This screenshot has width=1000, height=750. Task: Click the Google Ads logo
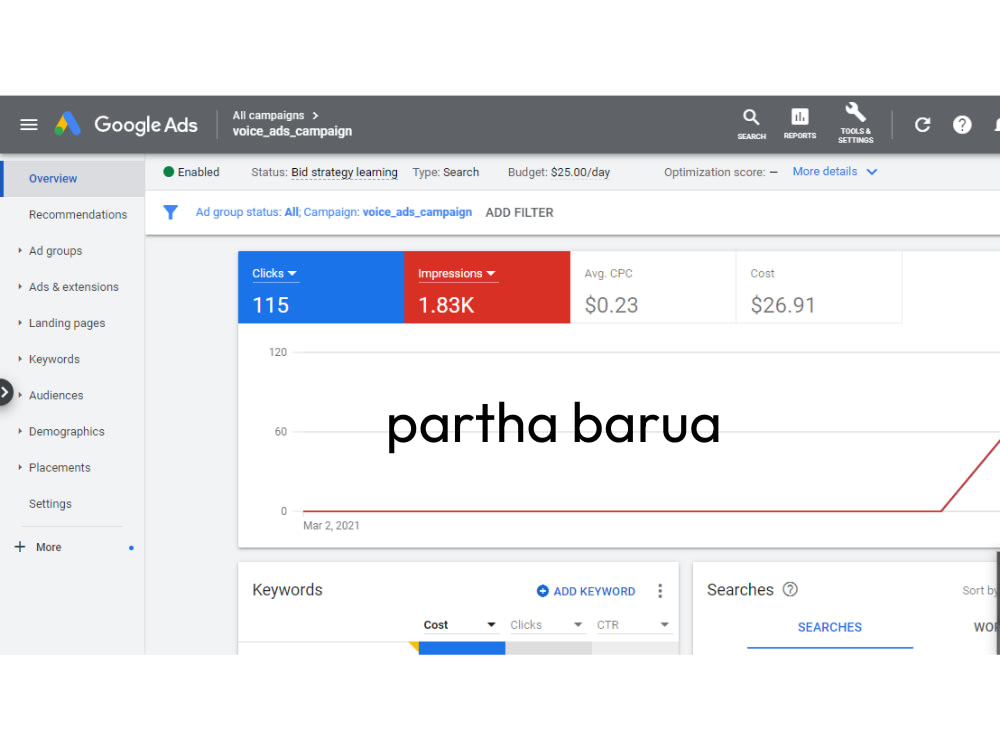[126, 124]
